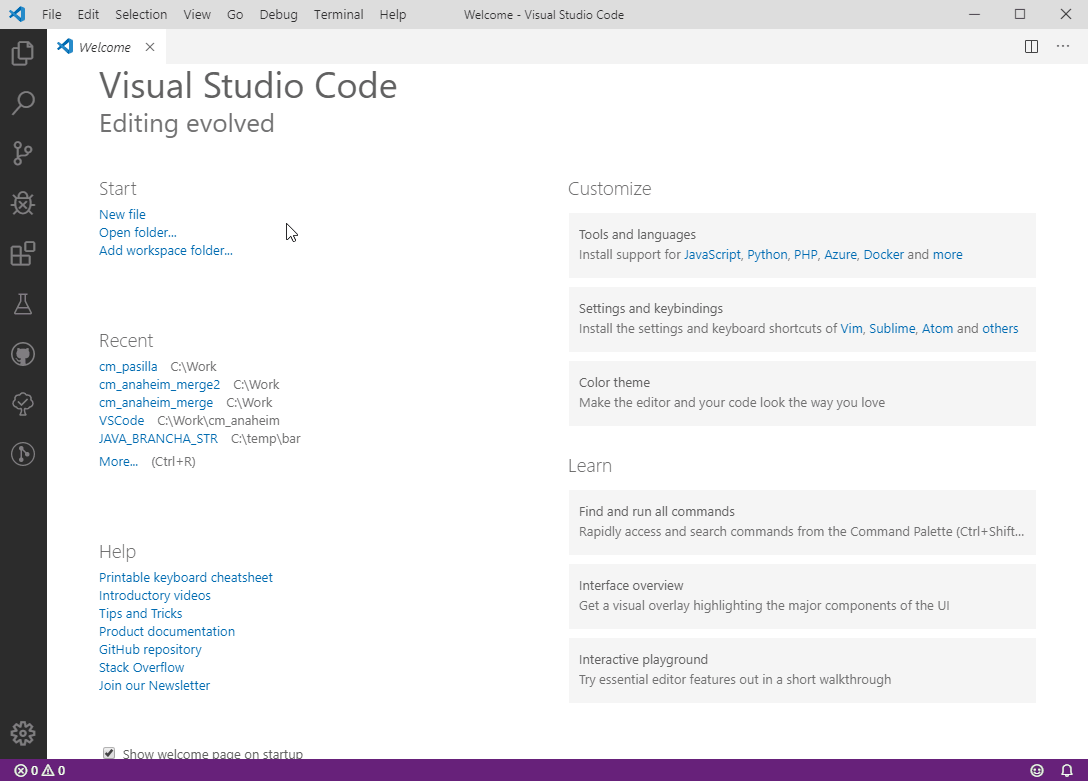Image resolution: width=1088 pixels, height=781 pixels.
Task: Click the feedback smiley icon
Action: coord(1037,771)
